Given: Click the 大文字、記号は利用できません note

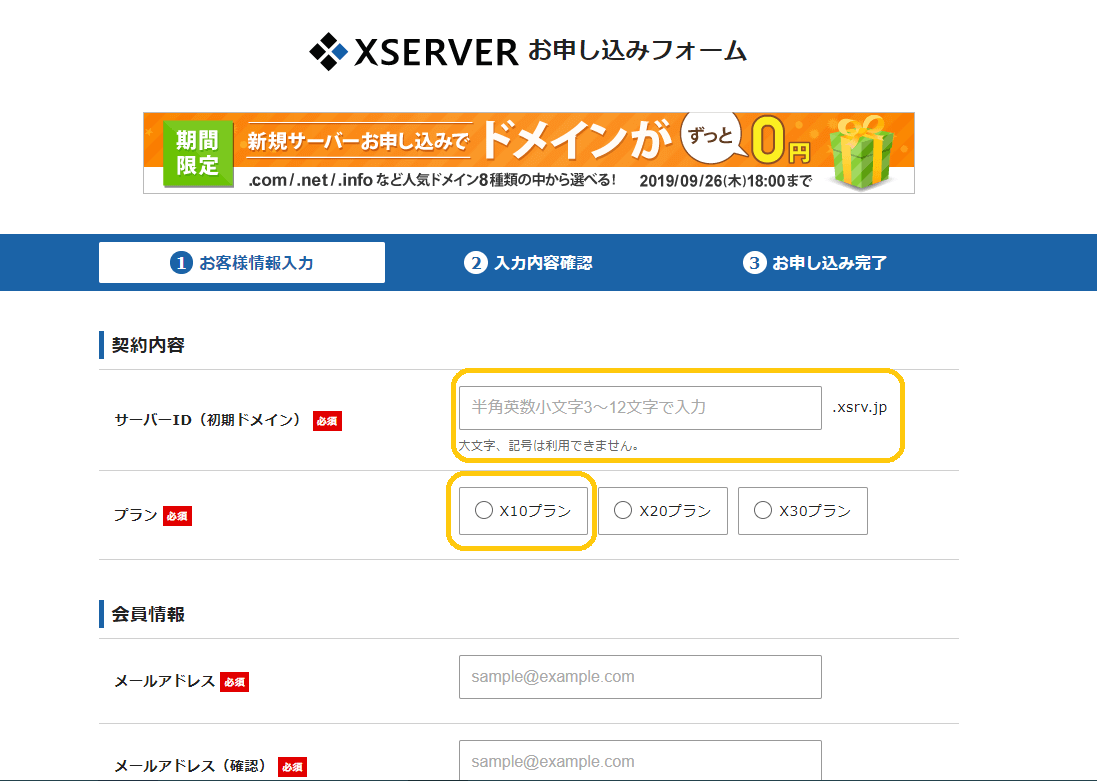Looking at the screenshot, I should (x=548, y=446).
